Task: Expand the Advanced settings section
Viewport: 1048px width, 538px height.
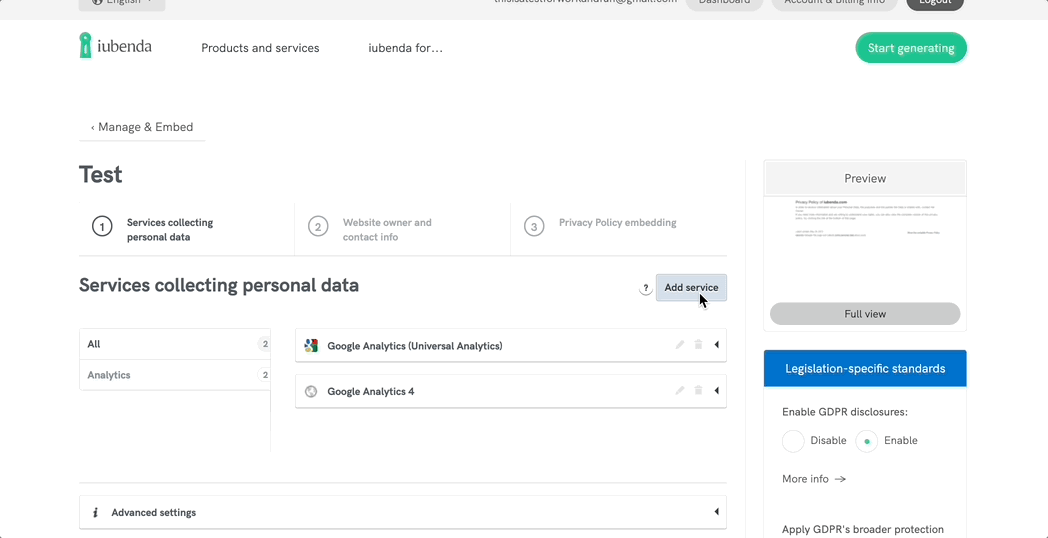Action: click(x=716, y=512)
